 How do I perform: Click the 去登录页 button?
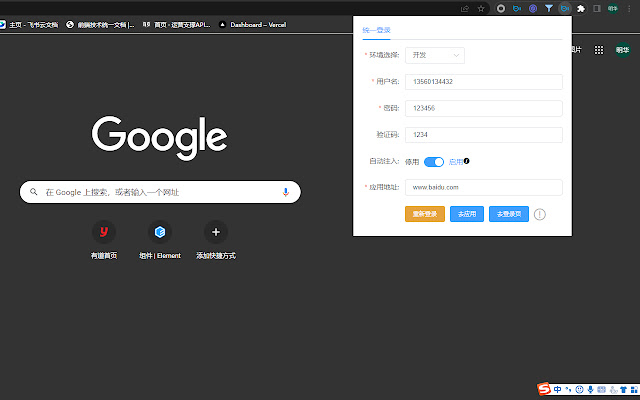[509, 214]
